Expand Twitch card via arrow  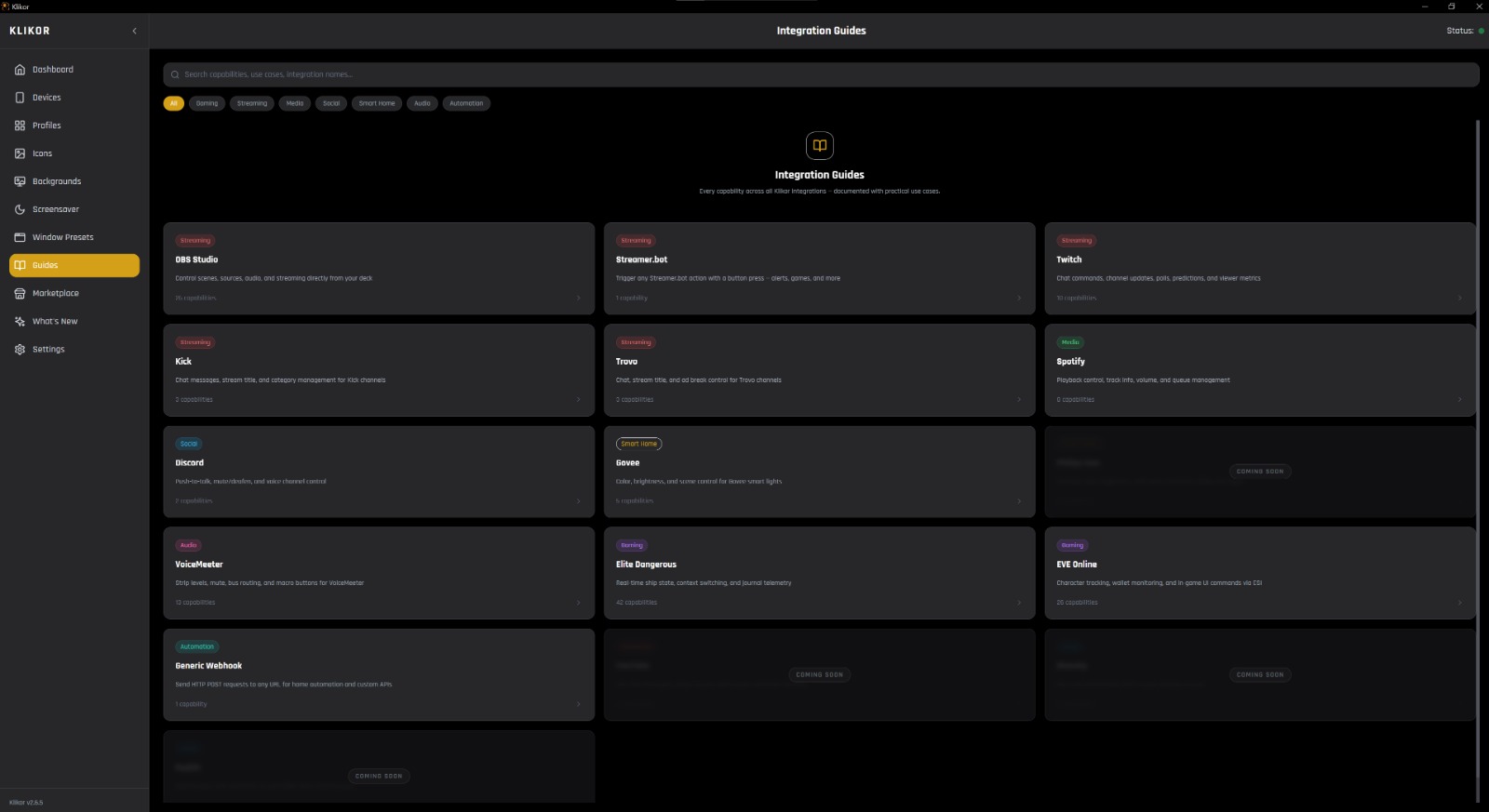click(1459, 298)
